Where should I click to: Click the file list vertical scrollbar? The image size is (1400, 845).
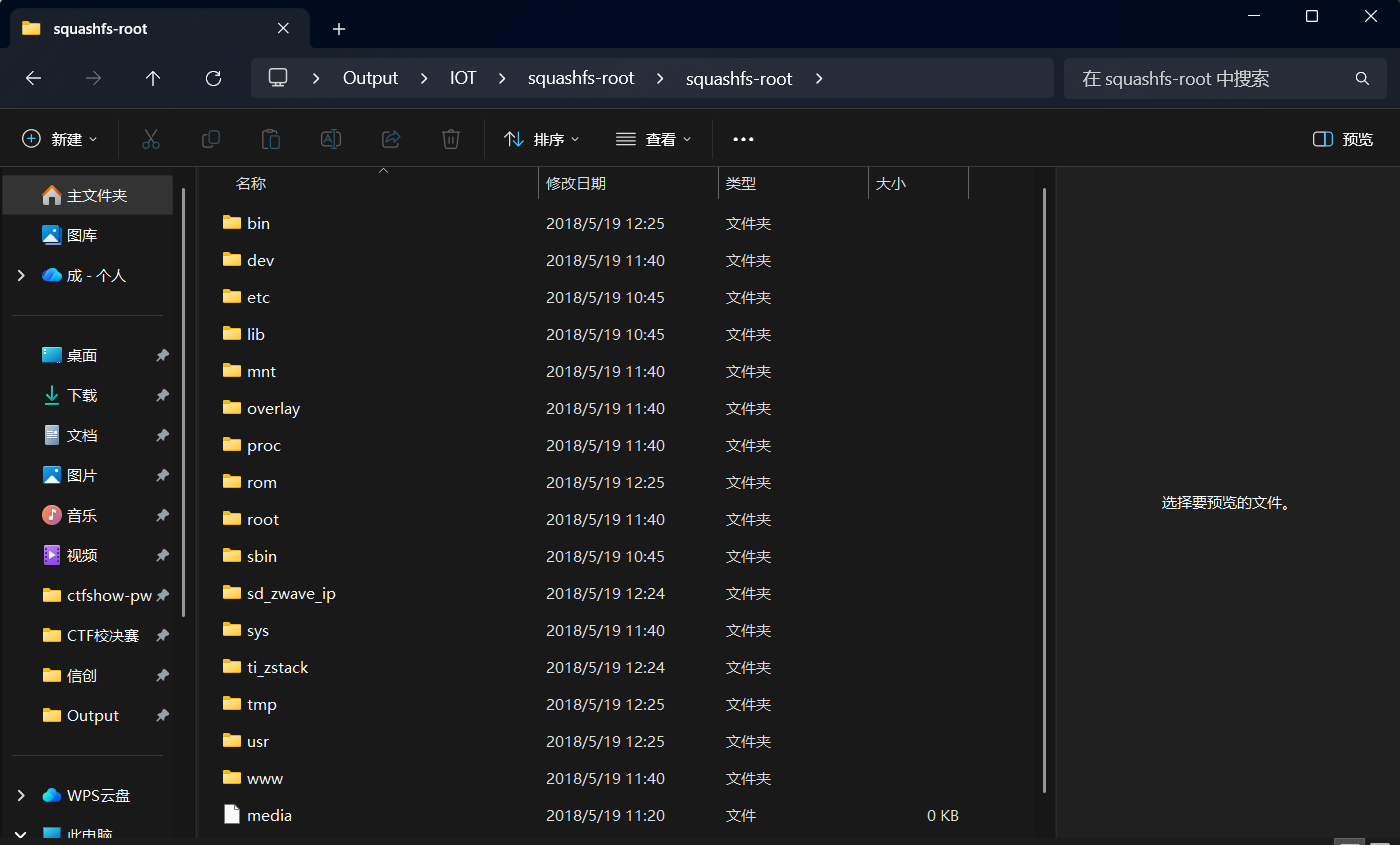pyautogui.click(x=1044, y=490)
